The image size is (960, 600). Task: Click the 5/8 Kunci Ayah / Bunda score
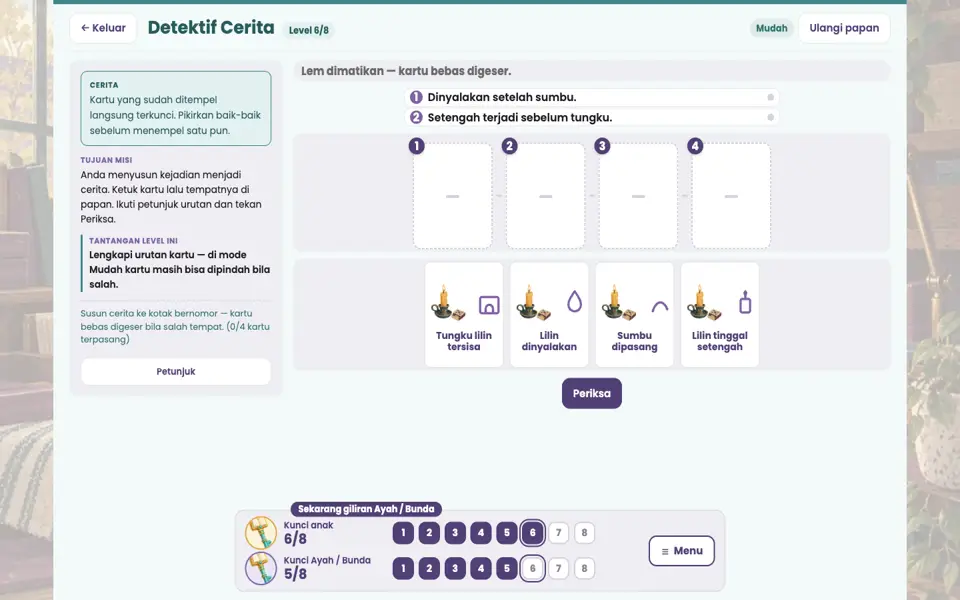(x=295, y=574)
